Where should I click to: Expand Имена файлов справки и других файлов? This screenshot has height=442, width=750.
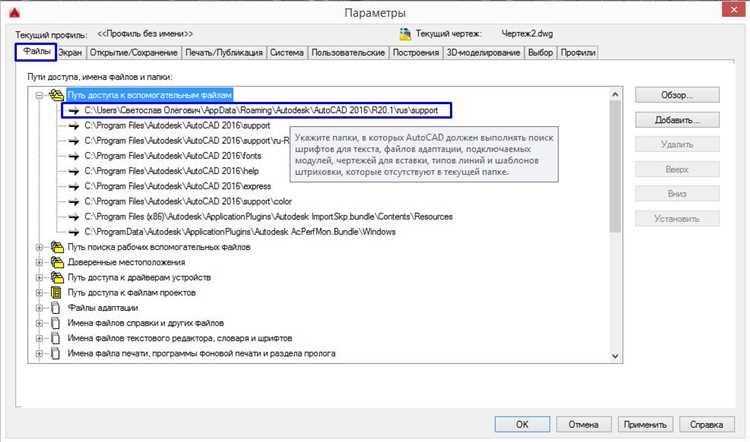pos(39,323)
